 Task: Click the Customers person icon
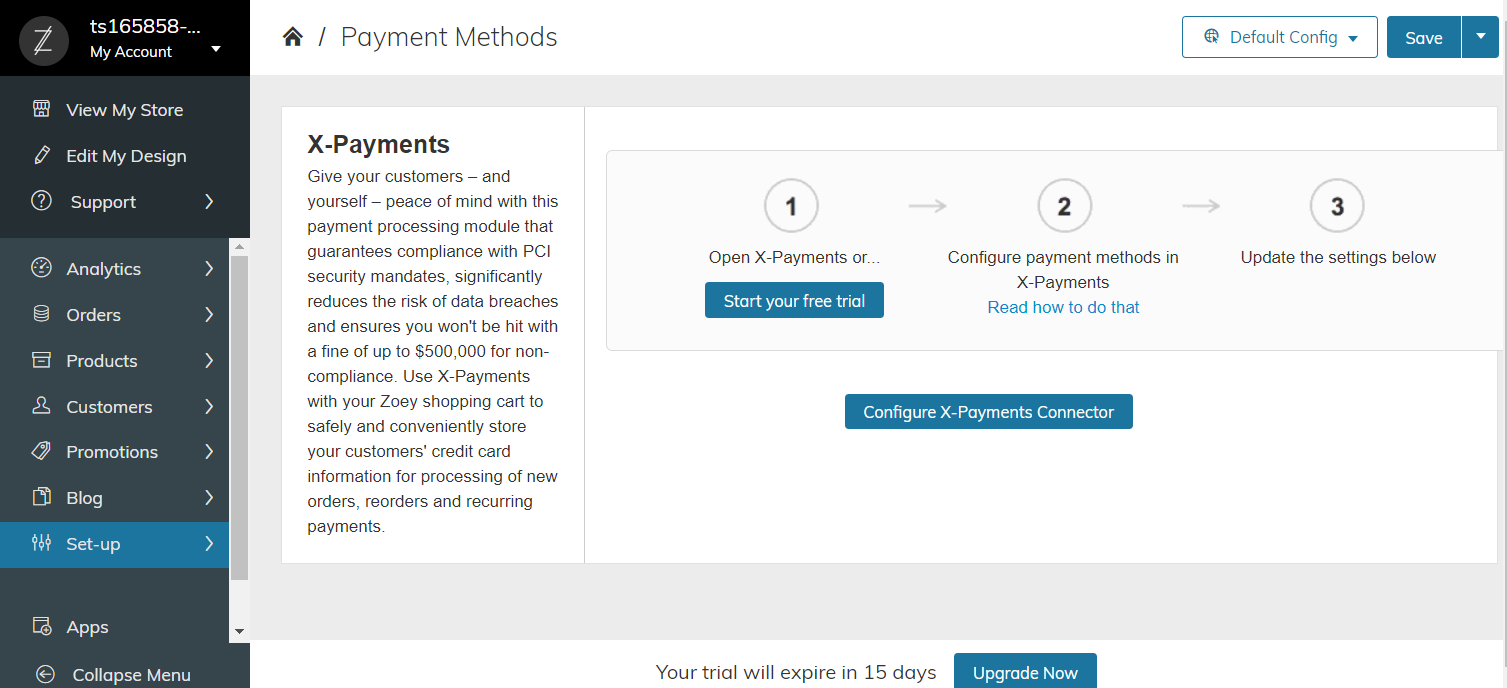coord(41,406)
